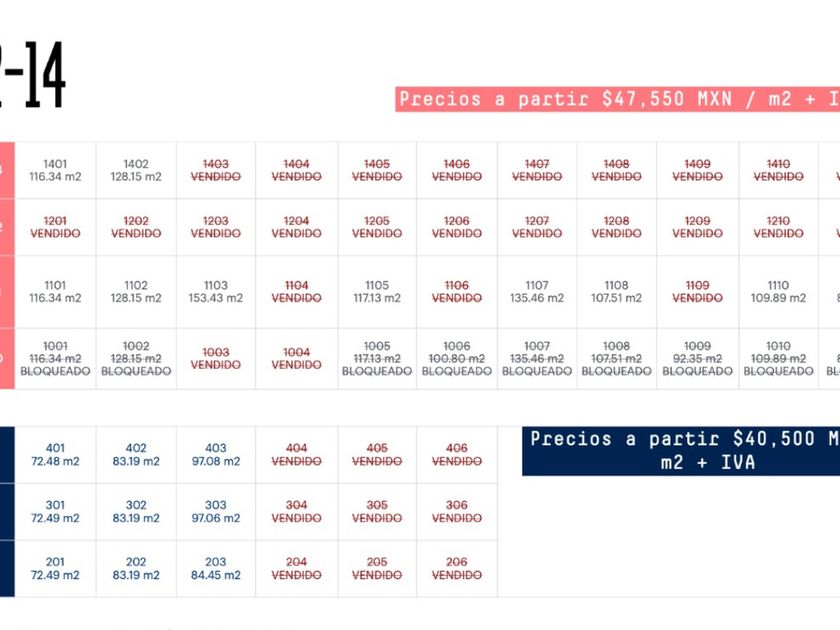Select unit 1102 of 128.15 m2
The image size is (840, 630).
click(x=136, y=291)
